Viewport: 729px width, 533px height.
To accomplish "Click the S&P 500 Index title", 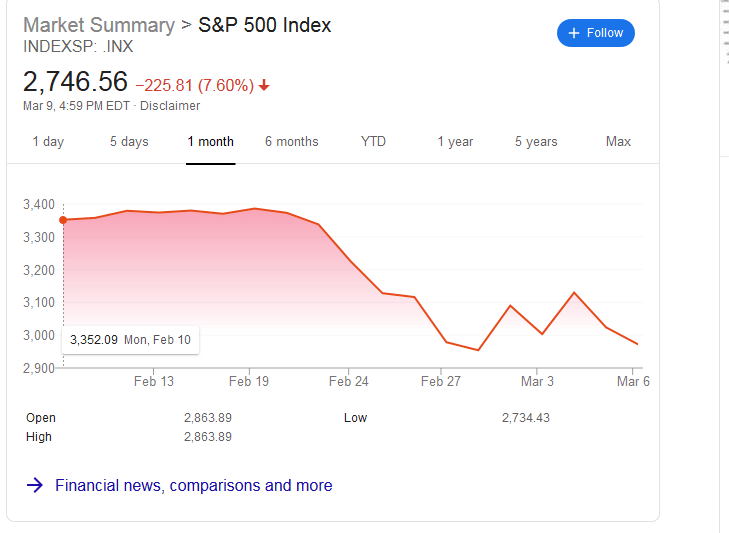I will pyautogui.click(x=265, y=25).
